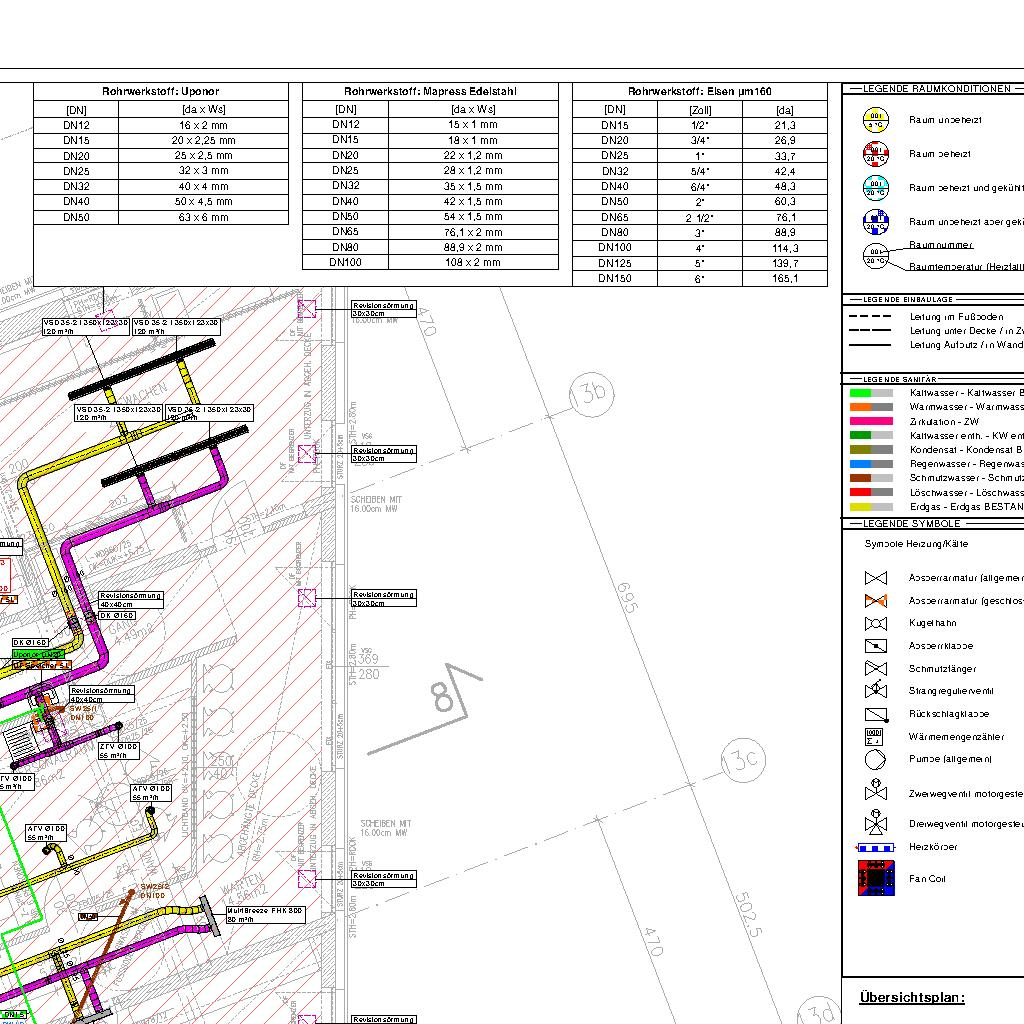
Task: Click the yellow 'Raum unbeheizt' room marker
Action: [x=876, y=120]
